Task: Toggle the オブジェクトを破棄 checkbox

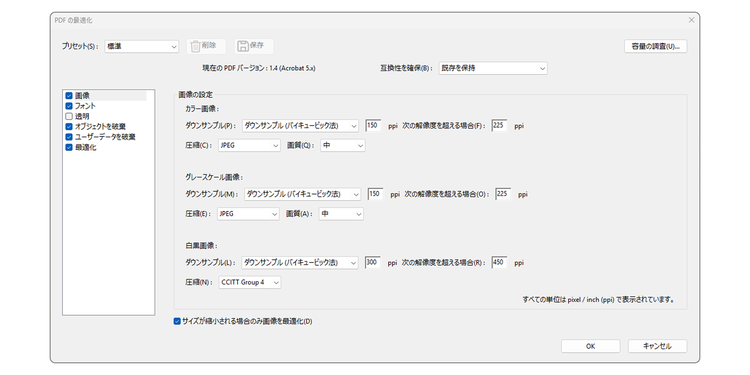Action: point(69,127)
